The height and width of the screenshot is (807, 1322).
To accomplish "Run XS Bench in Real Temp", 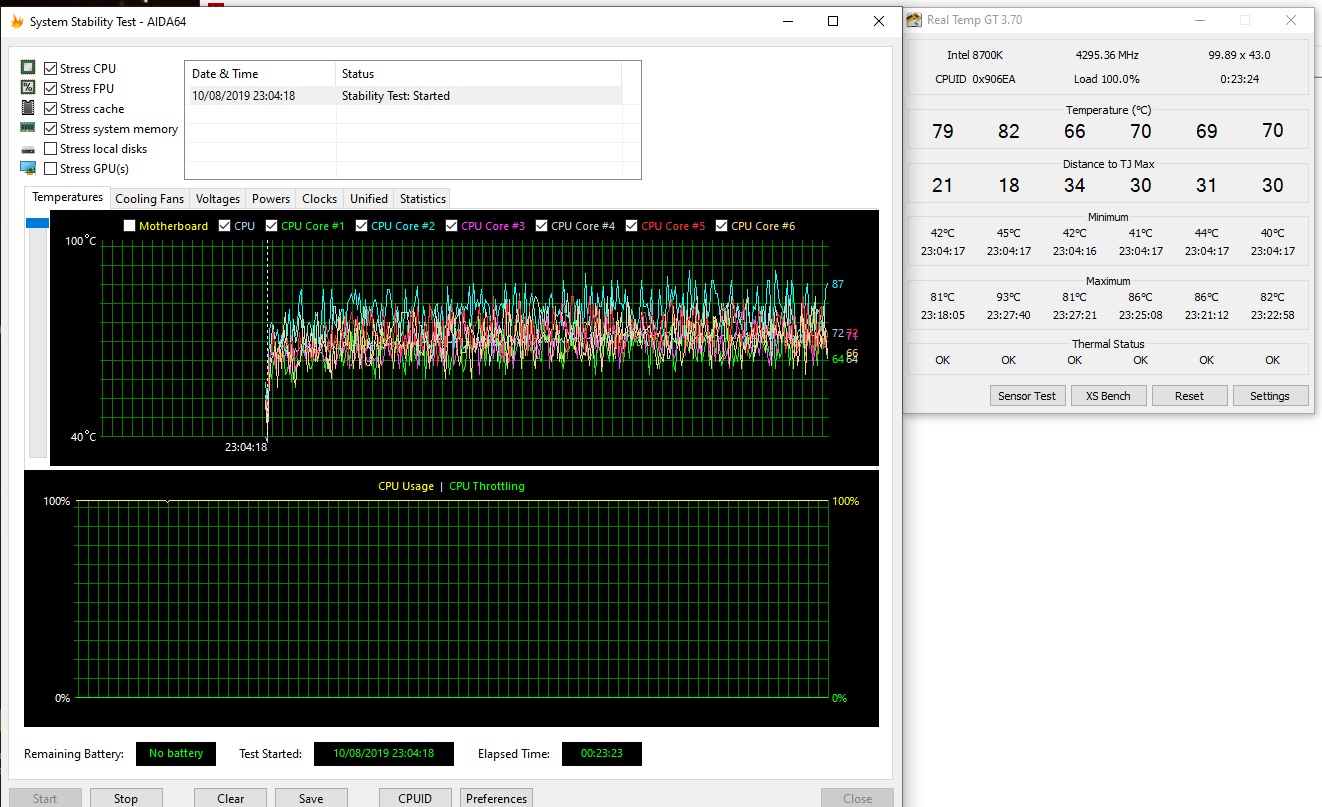I will 1108,396.
